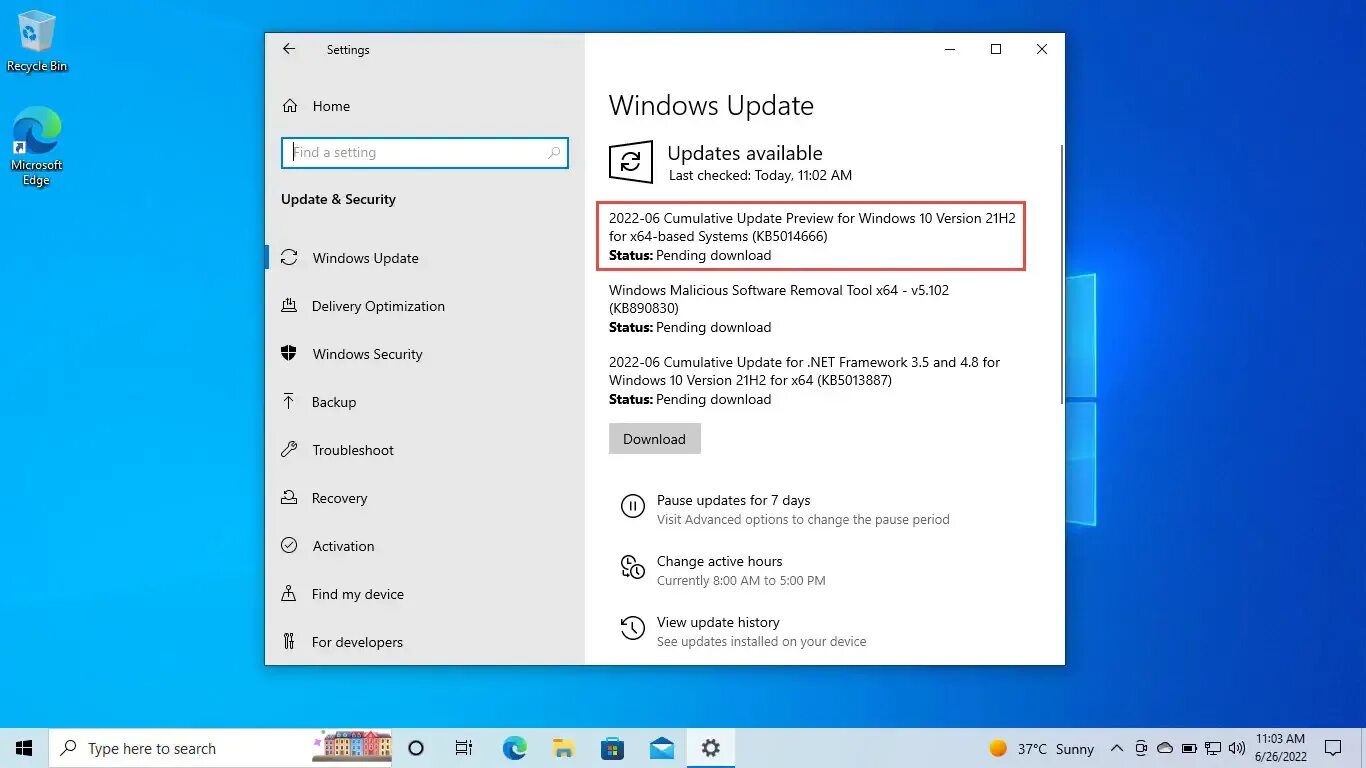The image size is (1366, 768).
Task: Click the Download button
Action: point(655,439)
